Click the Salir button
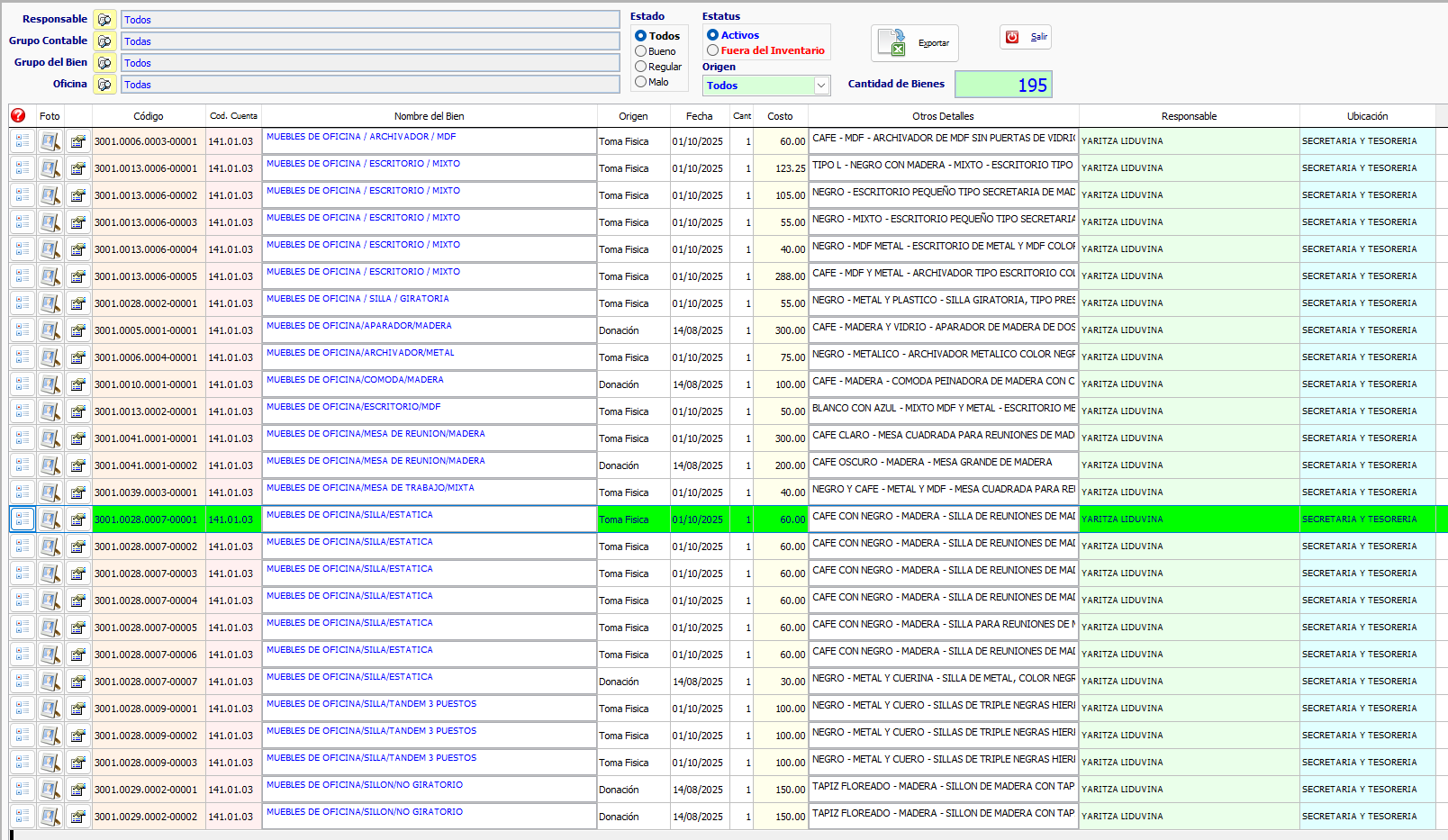The image size is (1448, 840). 1026,37
